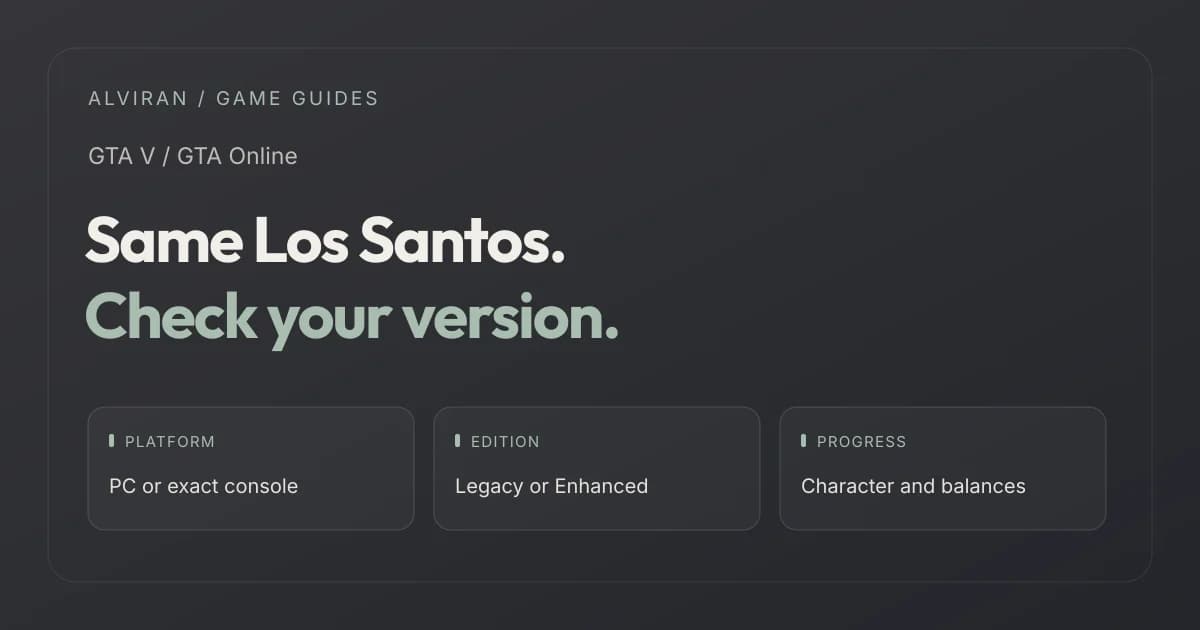Click the headline Same Los Santos.
The image size is (1200, 630).
(x=326, y=241)
